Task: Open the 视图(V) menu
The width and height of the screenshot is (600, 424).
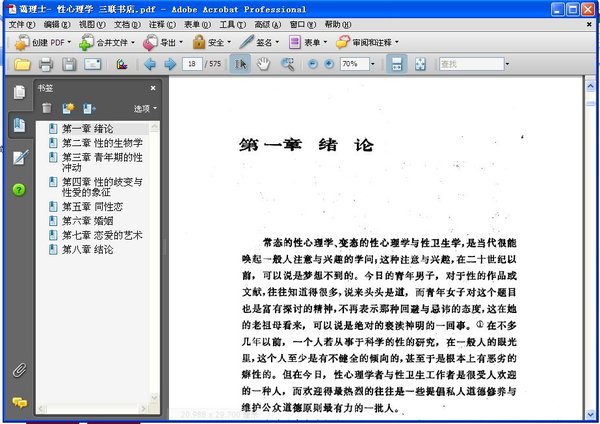Action: 91,23
